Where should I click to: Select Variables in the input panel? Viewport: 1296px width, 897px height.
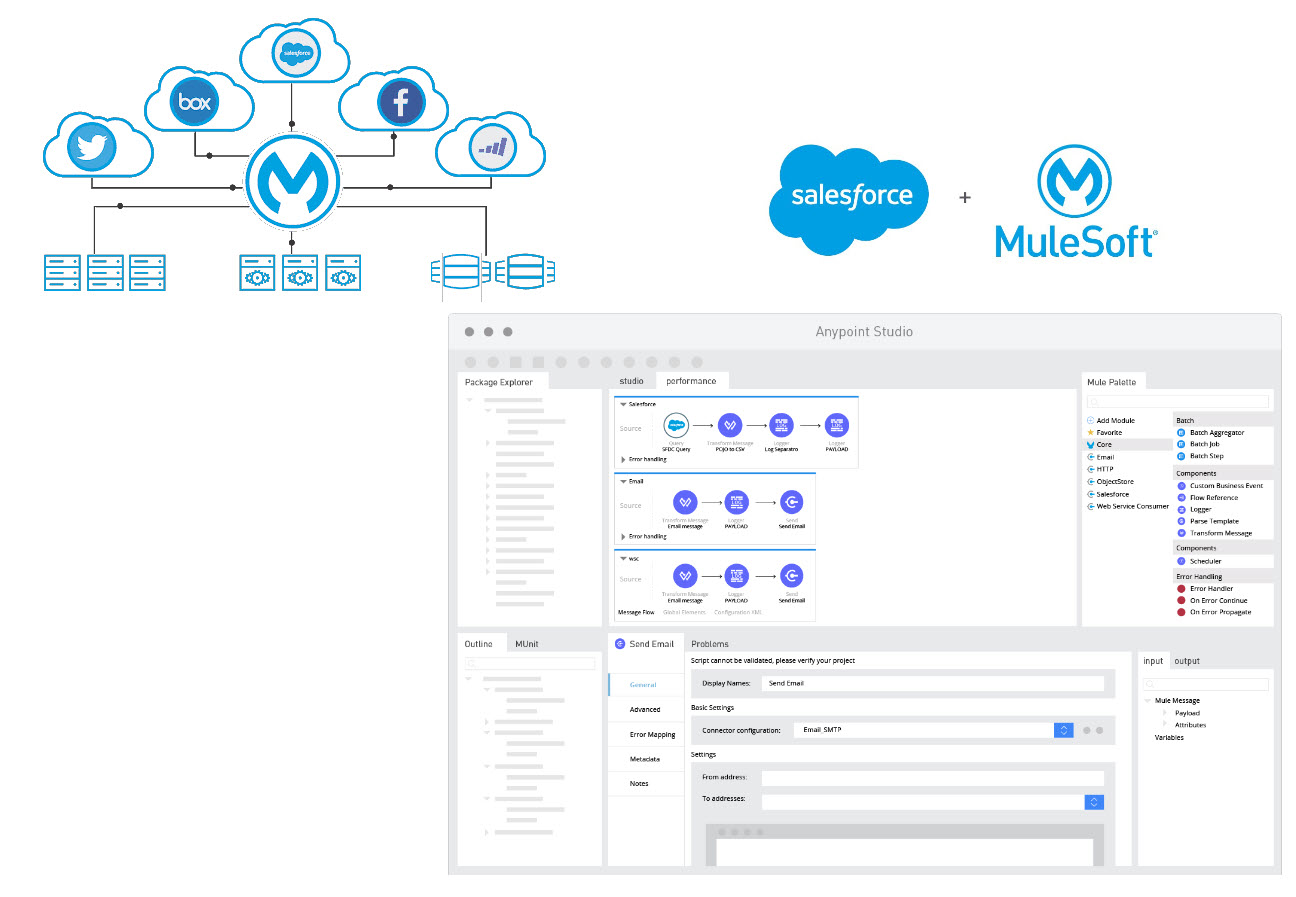(x=1169, y=737)
